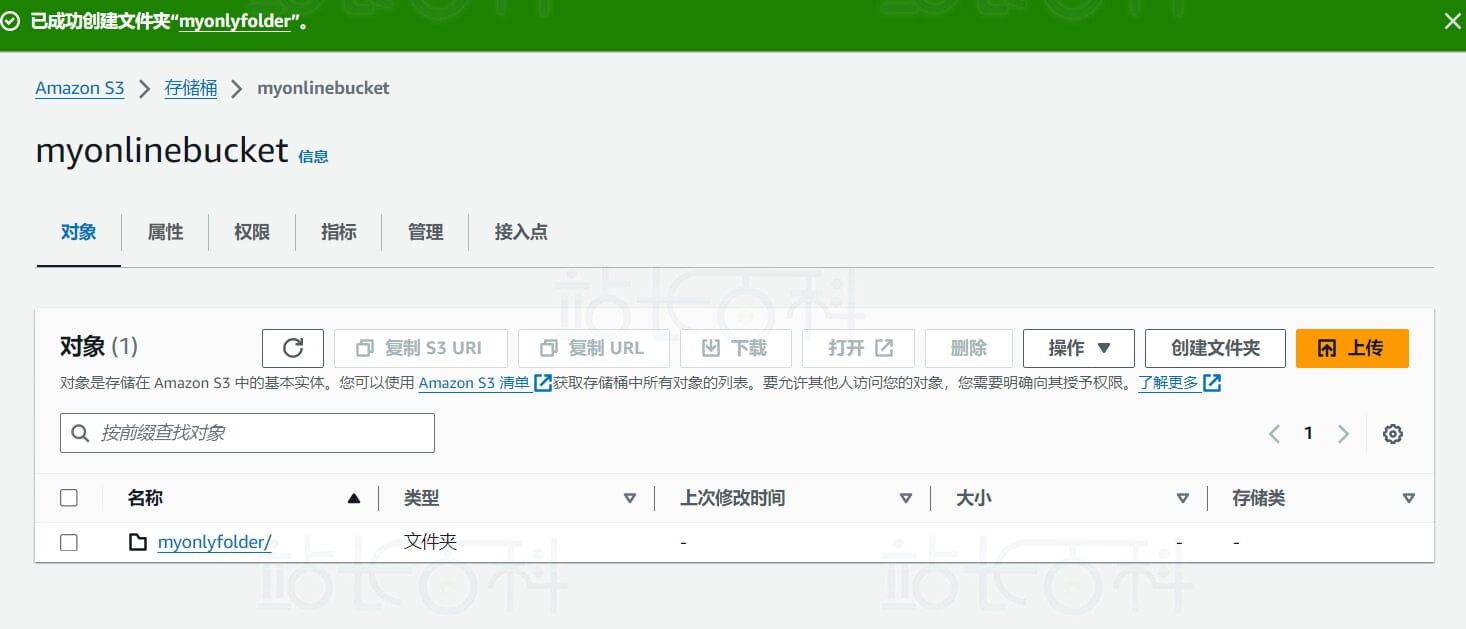The height and width of the screenshot is (629, 1466).
Task: Open the myonlyfolder/ folder link
Action: click(x=215, y=542)
